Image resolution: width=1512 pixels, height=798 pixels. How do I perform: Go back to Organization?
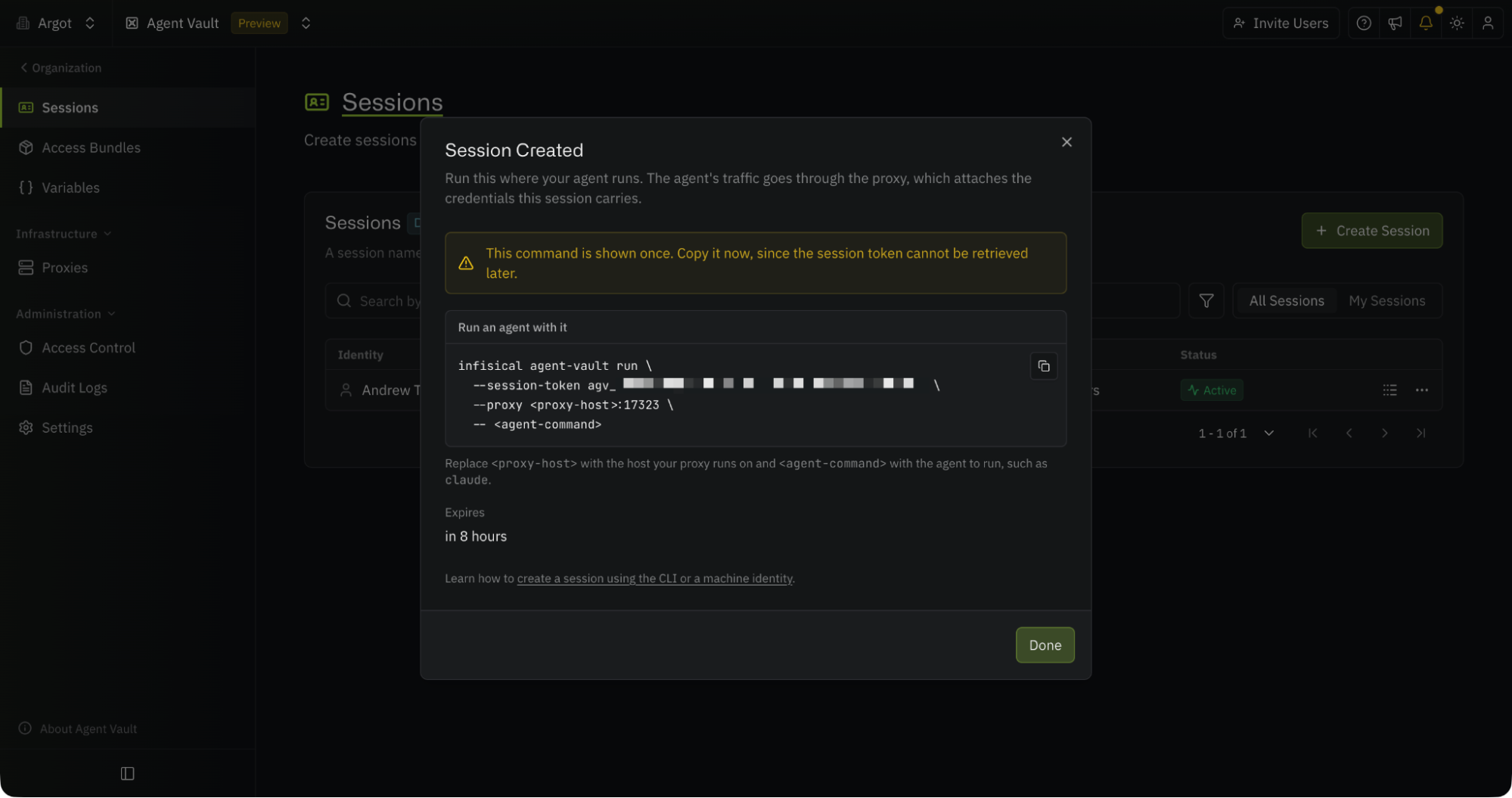(61, 68)
